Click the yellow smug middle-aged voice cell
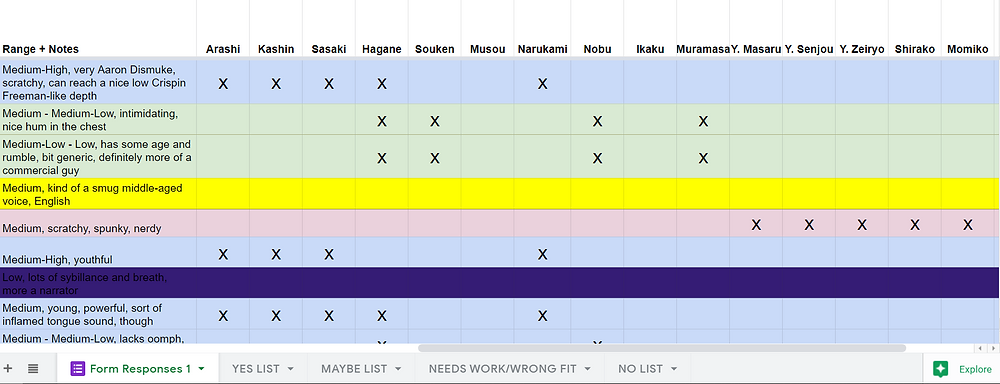1000x384 pixels. (98, 194)
